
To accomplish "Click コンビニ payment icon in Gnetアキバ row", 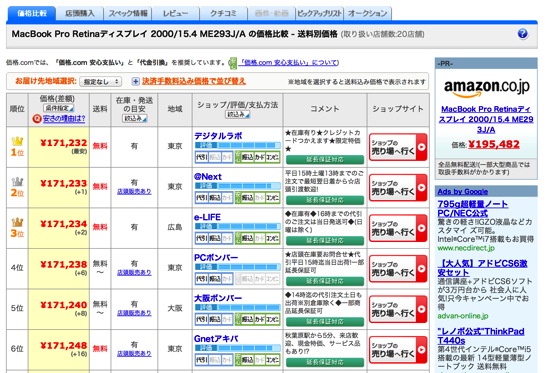I will click(272, 360).
